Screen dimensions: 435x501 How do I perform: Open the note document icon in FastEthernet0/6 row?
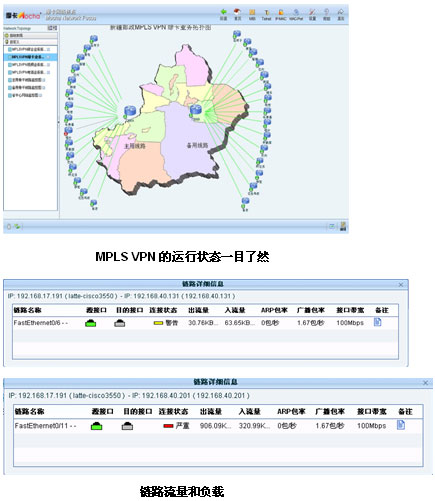click(377, 322)
